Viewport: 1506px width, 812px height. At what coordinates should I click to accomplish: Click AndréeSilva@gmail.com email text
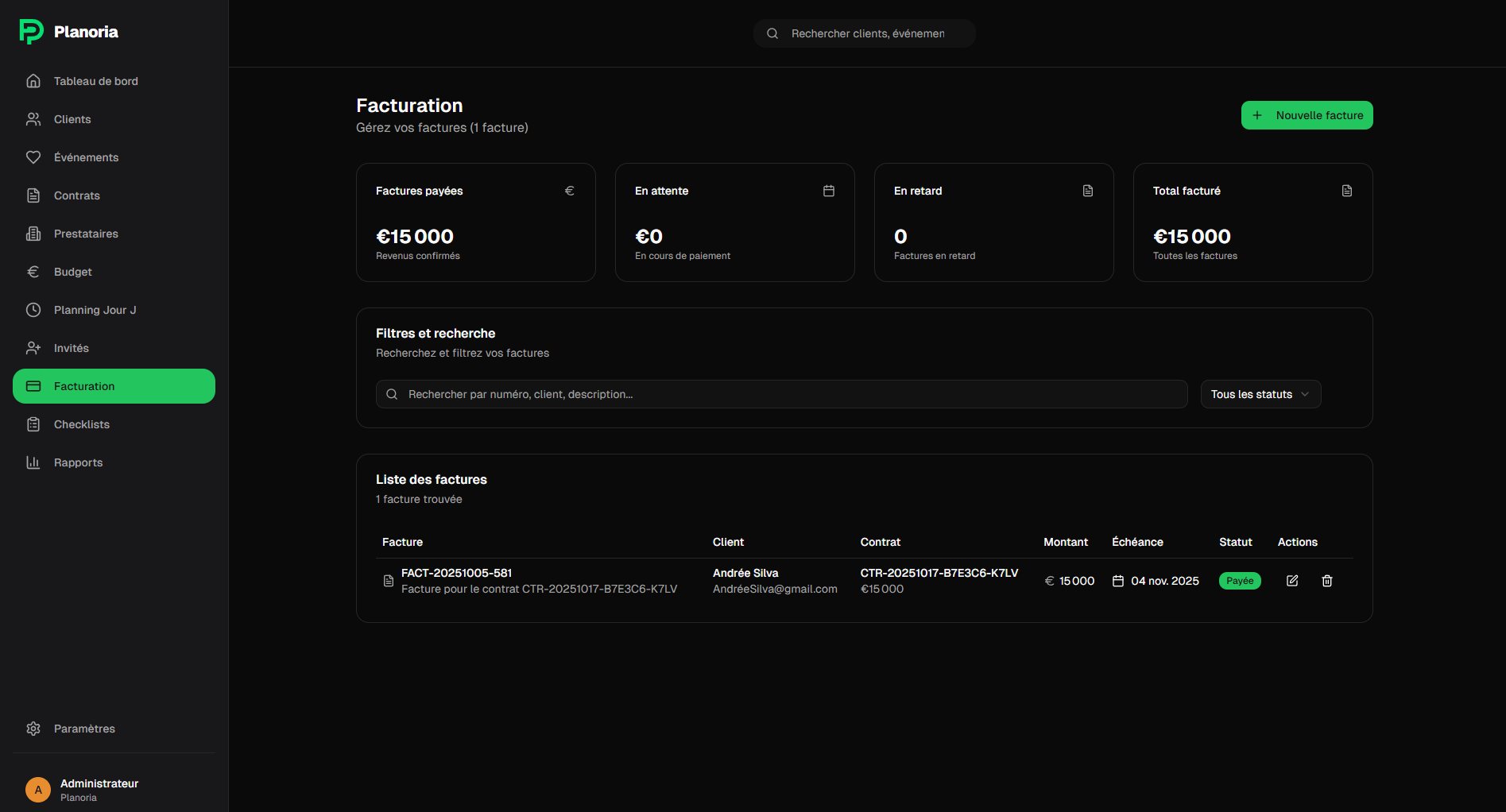(775, 589)
